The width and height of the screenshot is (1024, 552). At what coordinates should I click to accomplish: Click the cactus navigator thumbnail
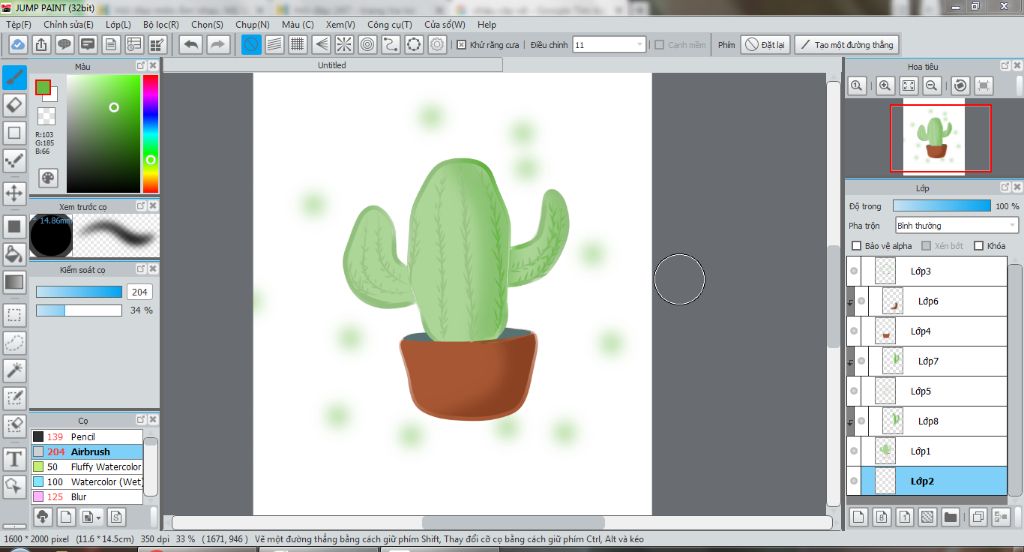(934, 138)
